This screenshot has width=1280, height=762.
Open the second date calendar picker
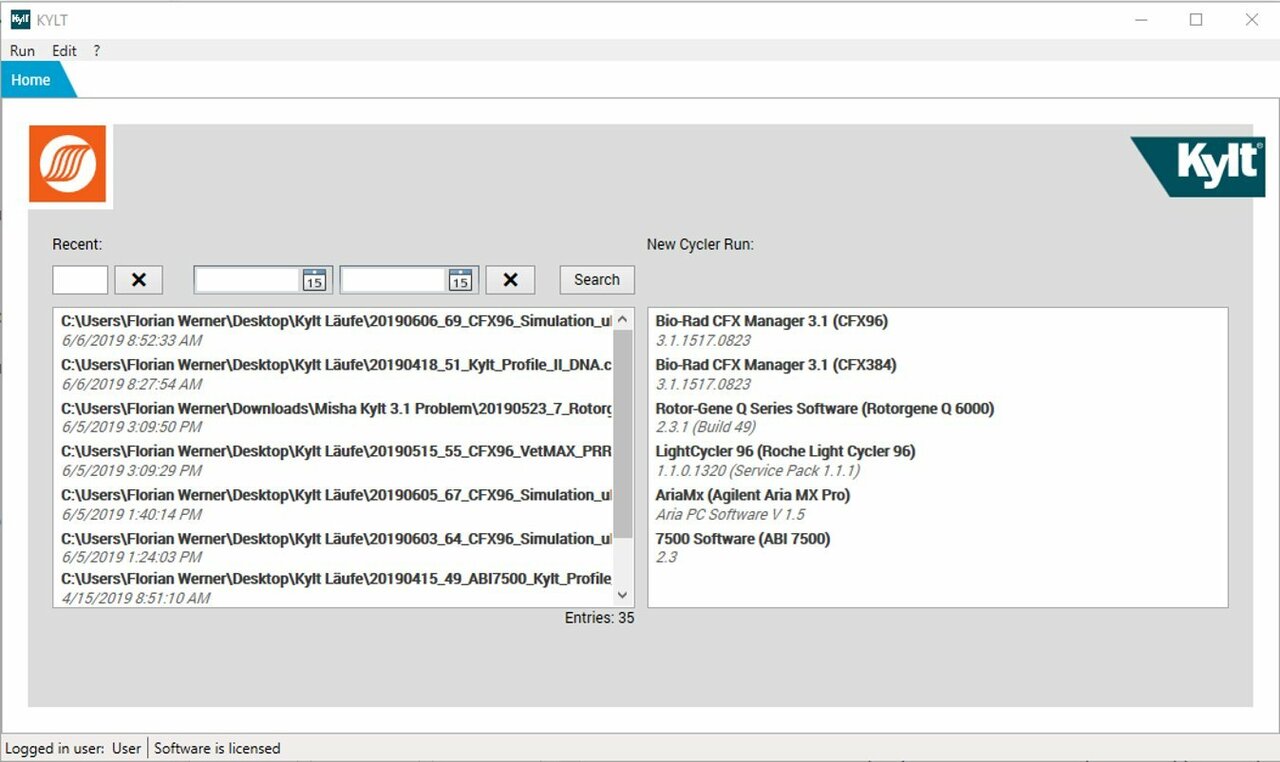[x=460, y=280]
